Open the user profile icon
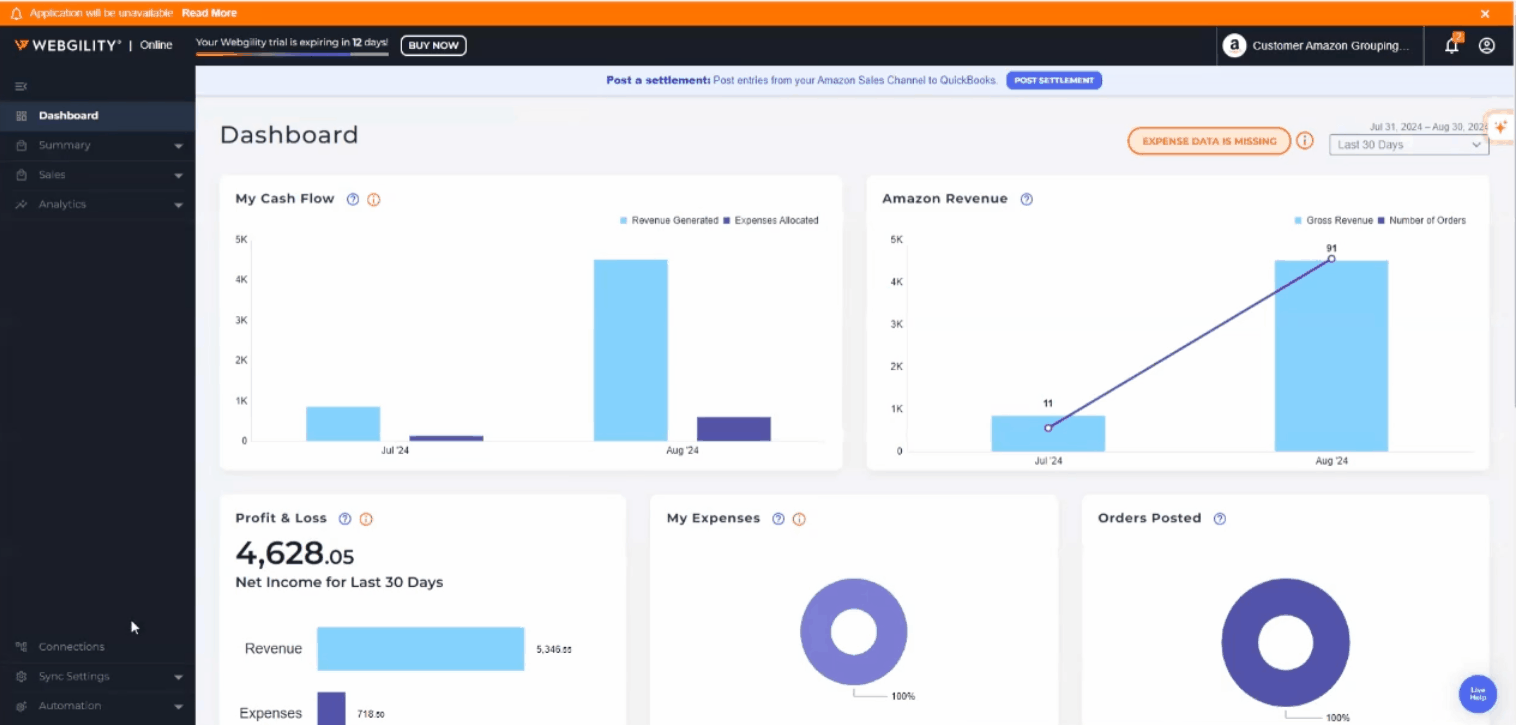This screenshot has width=1516, height=725. click(x=1486, y=46)
